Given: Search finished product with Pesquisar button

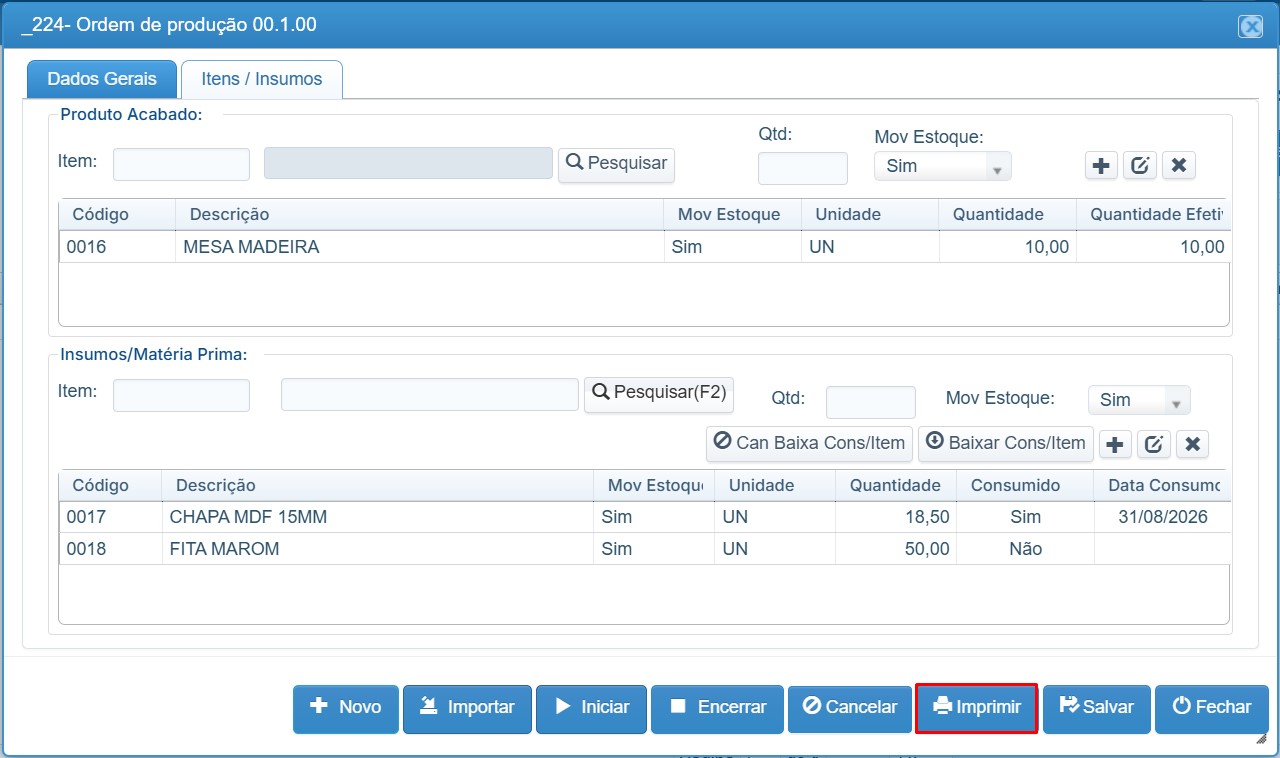Looking at the screenshot, I should 616,164.
